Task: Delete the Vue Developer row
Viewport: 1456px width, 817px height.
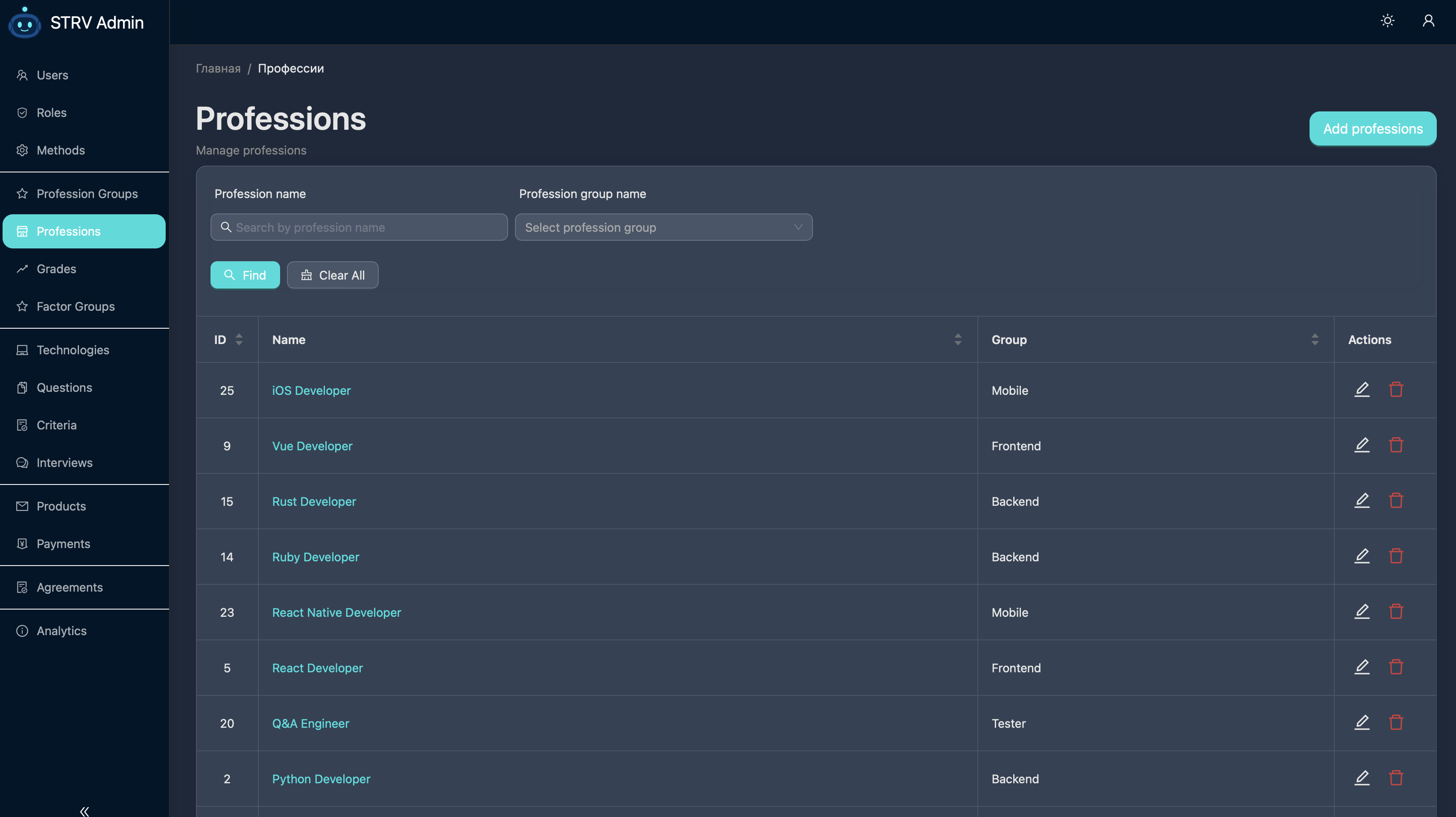Action: click(x=1395, y=445)
